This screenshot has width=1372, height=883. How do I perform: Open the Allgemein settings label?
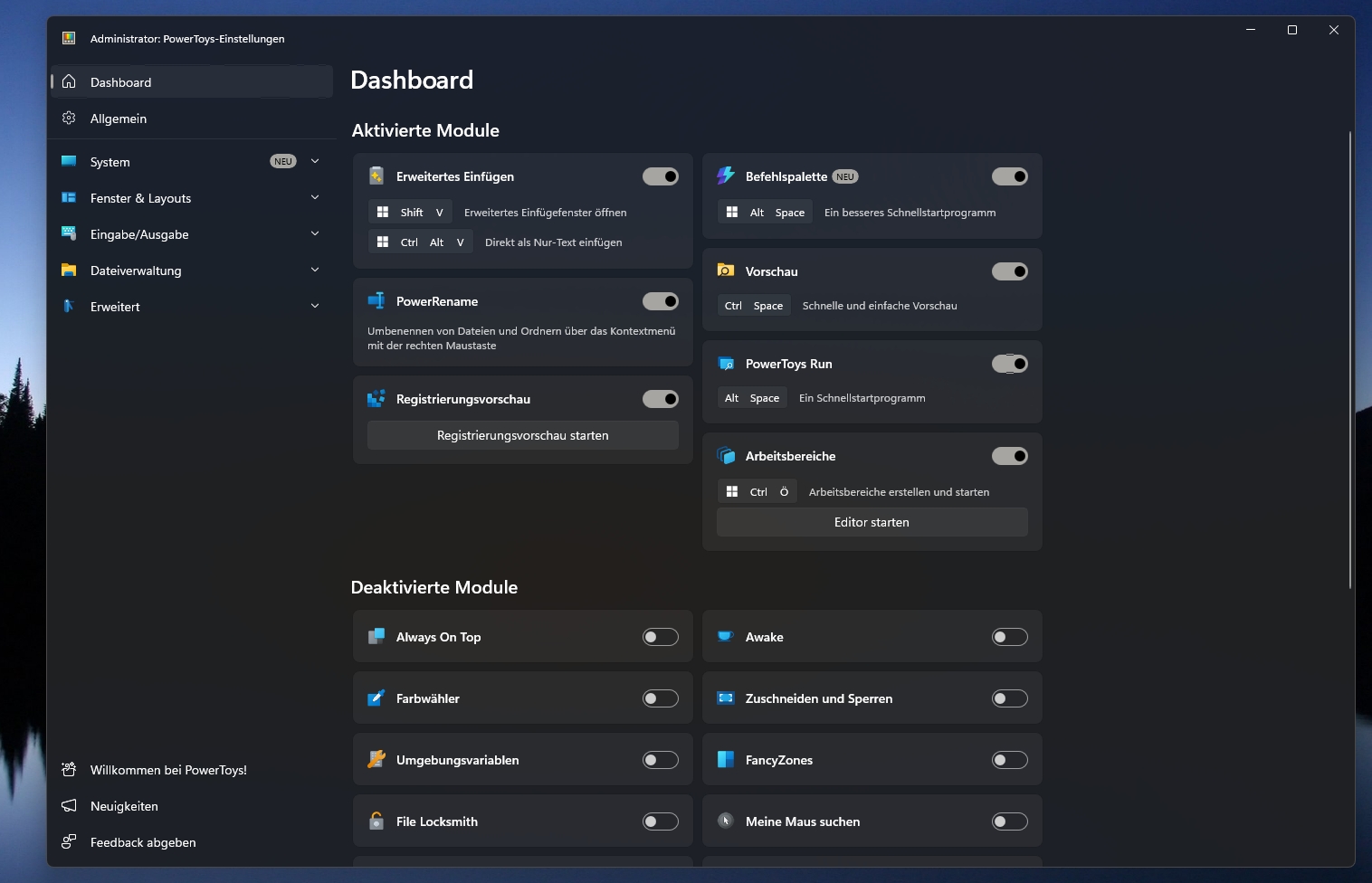(119, 119)
